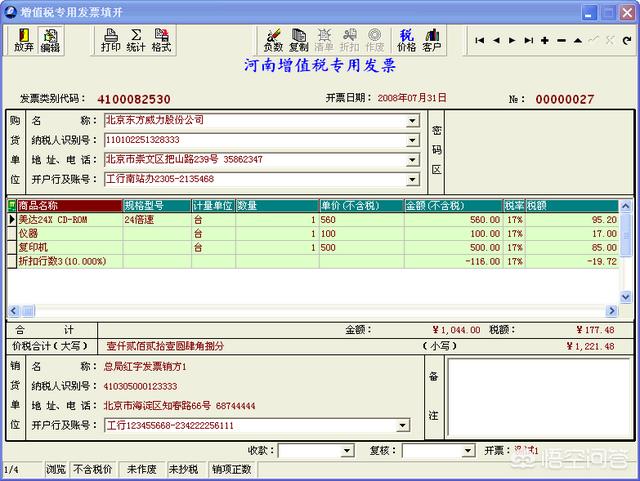Click the 负数 (negative invoice) icon
640x481 pixels.
pos(273,40)
